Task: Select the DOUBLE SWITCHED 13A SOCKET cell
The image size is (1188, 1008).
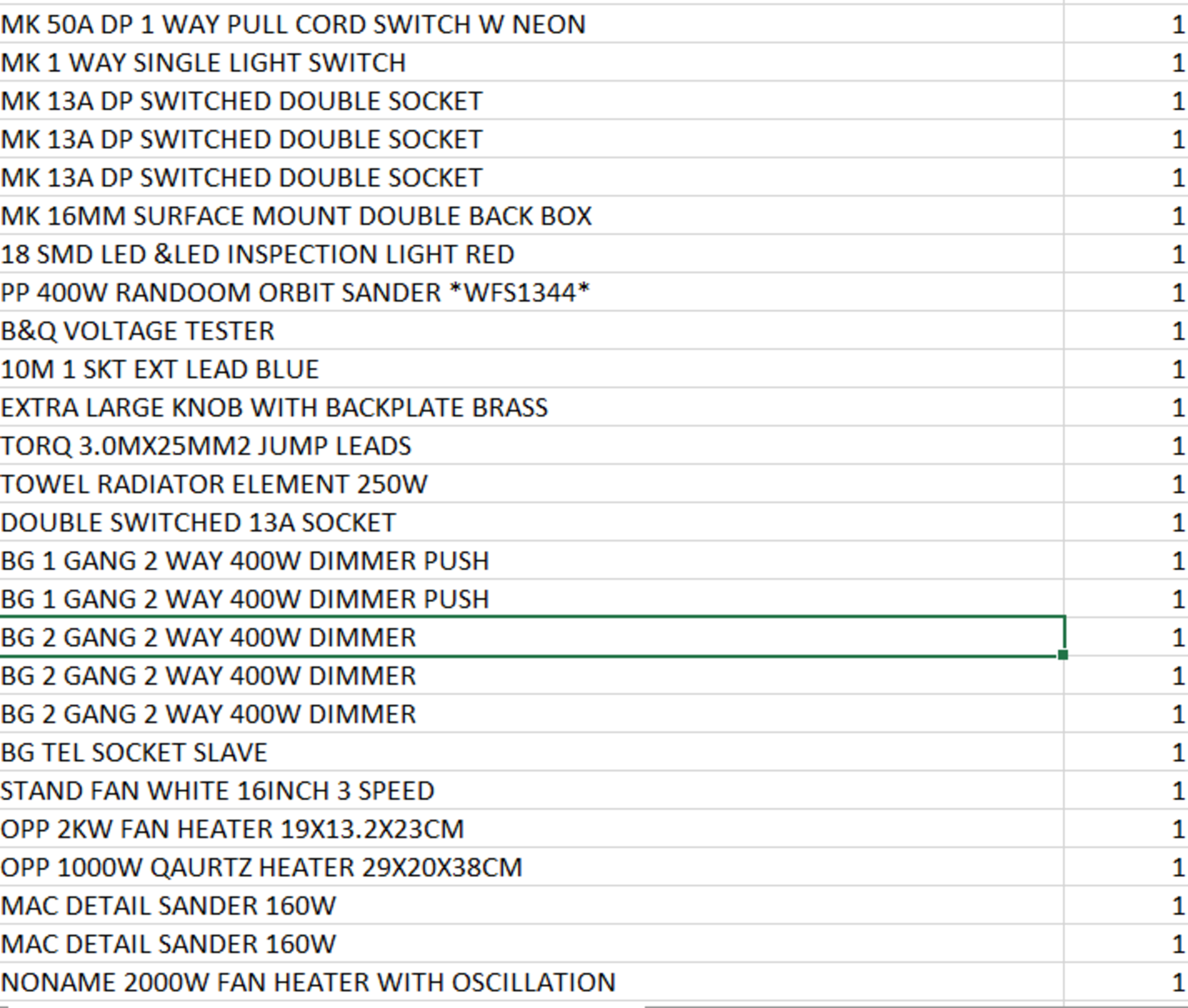Action: click(x=532, y=523)
